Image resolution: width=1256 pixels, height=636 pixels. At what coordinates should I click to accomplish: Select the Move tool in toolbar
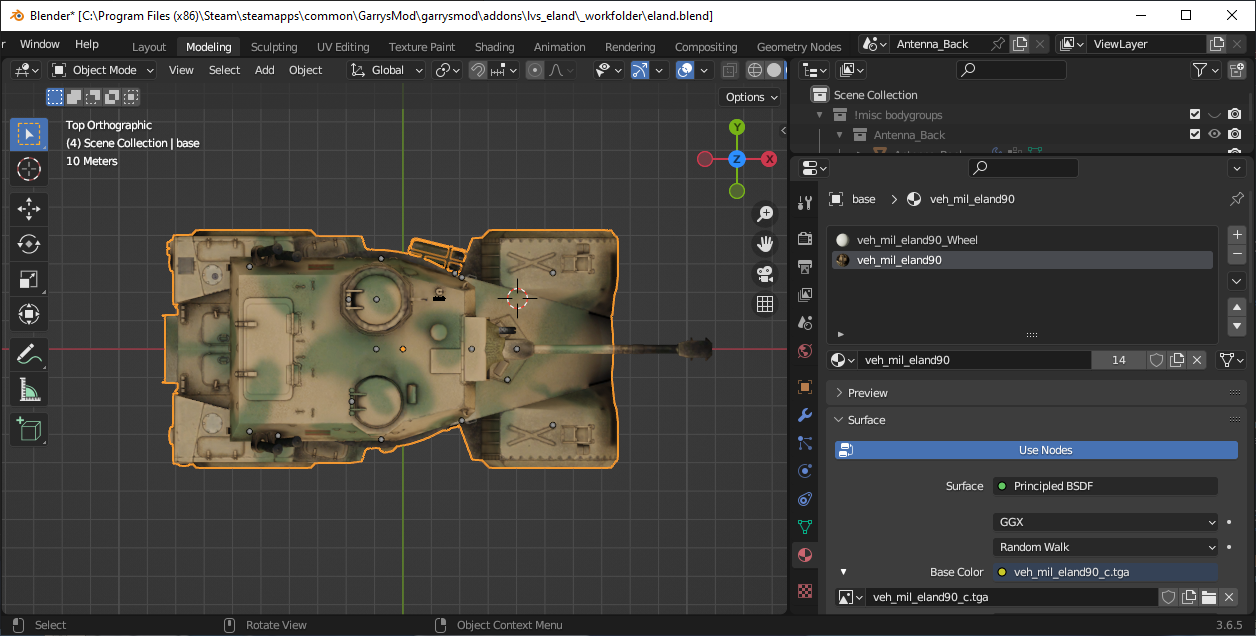(x=29, y=208)
